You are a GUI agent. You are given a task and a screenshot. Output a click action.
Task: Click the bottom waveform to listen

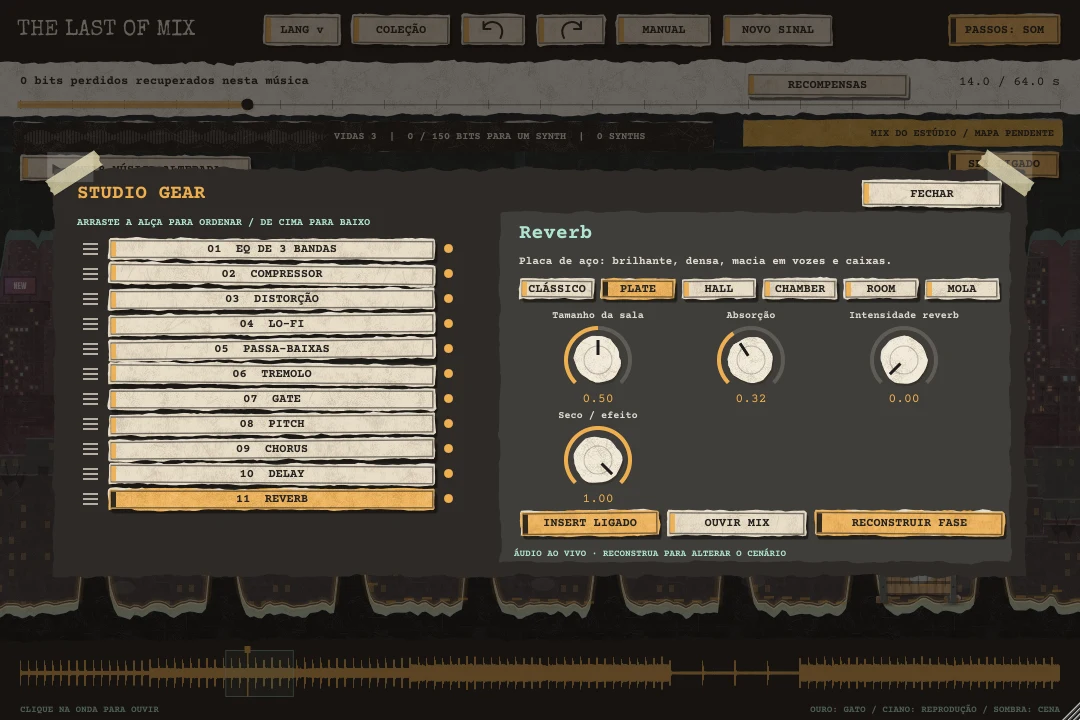coord(539,673)
